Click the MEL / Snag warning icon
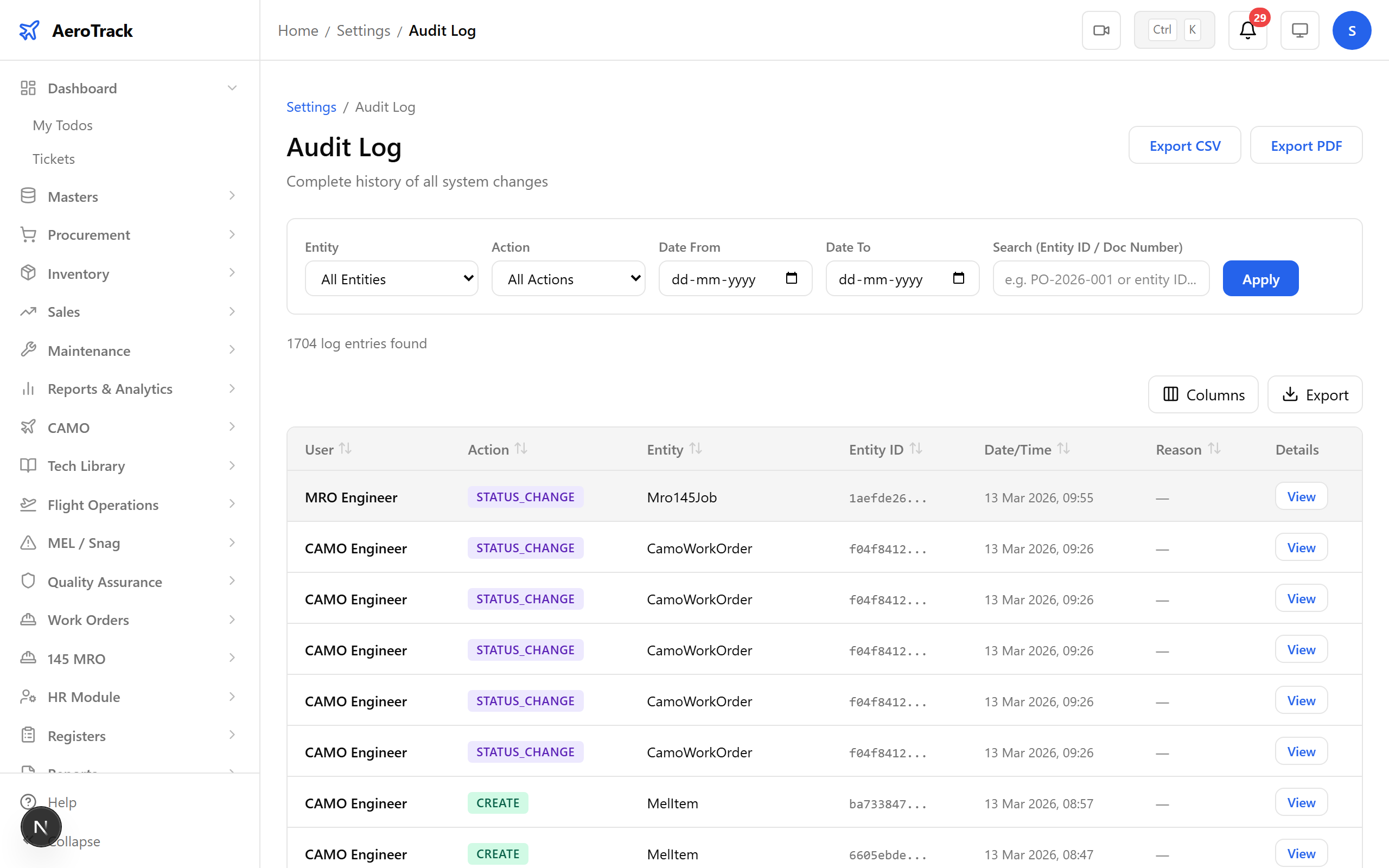Image resolution: width=1389 pixels, height=868 pixels. (28, 542)
